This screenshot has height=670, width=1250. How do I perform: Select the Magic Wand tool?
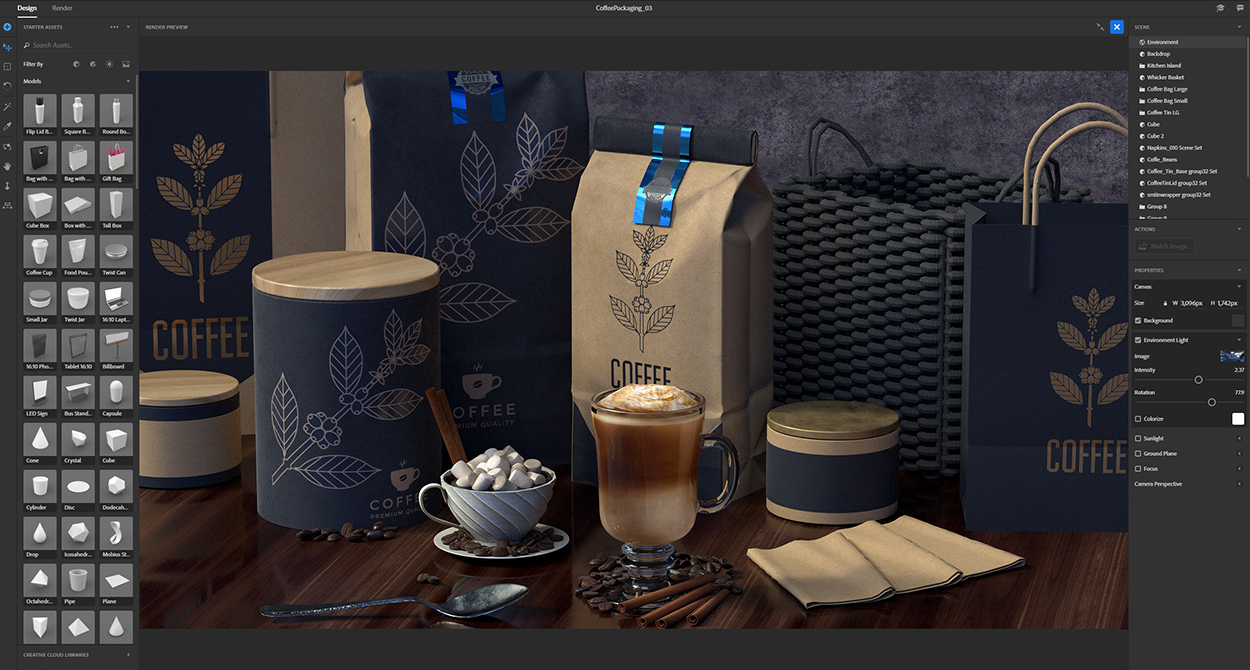[x=8, y=106]
